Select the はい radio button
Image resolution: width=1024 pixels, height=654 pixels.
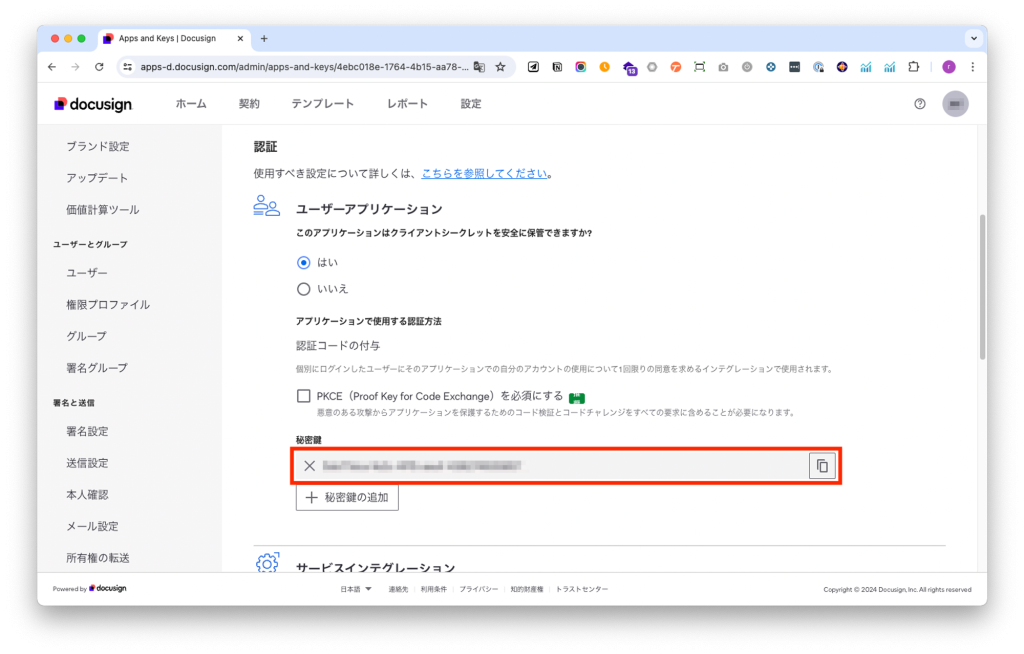click(x=304, y=263)
